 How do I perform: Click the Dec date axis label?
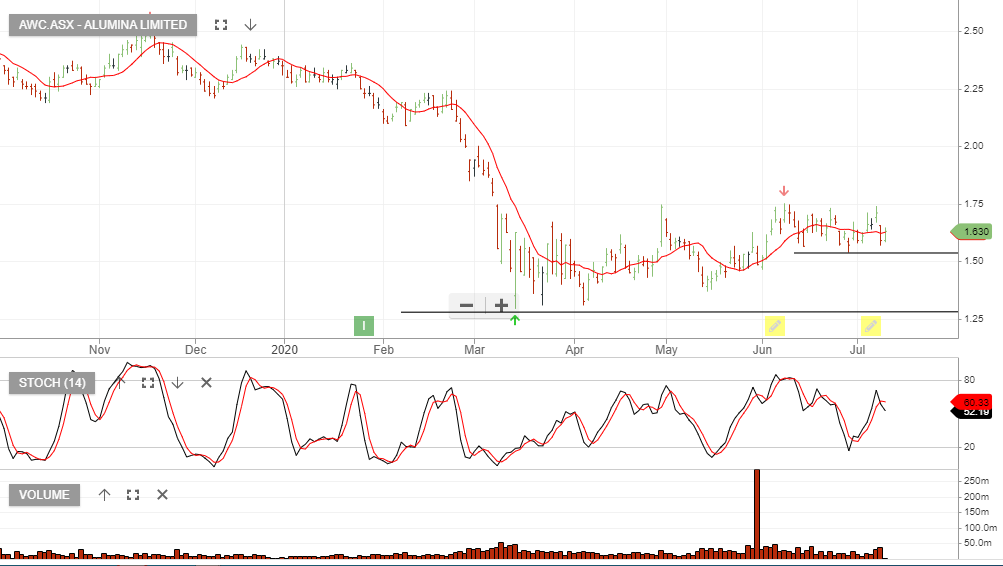pos(196,350)
